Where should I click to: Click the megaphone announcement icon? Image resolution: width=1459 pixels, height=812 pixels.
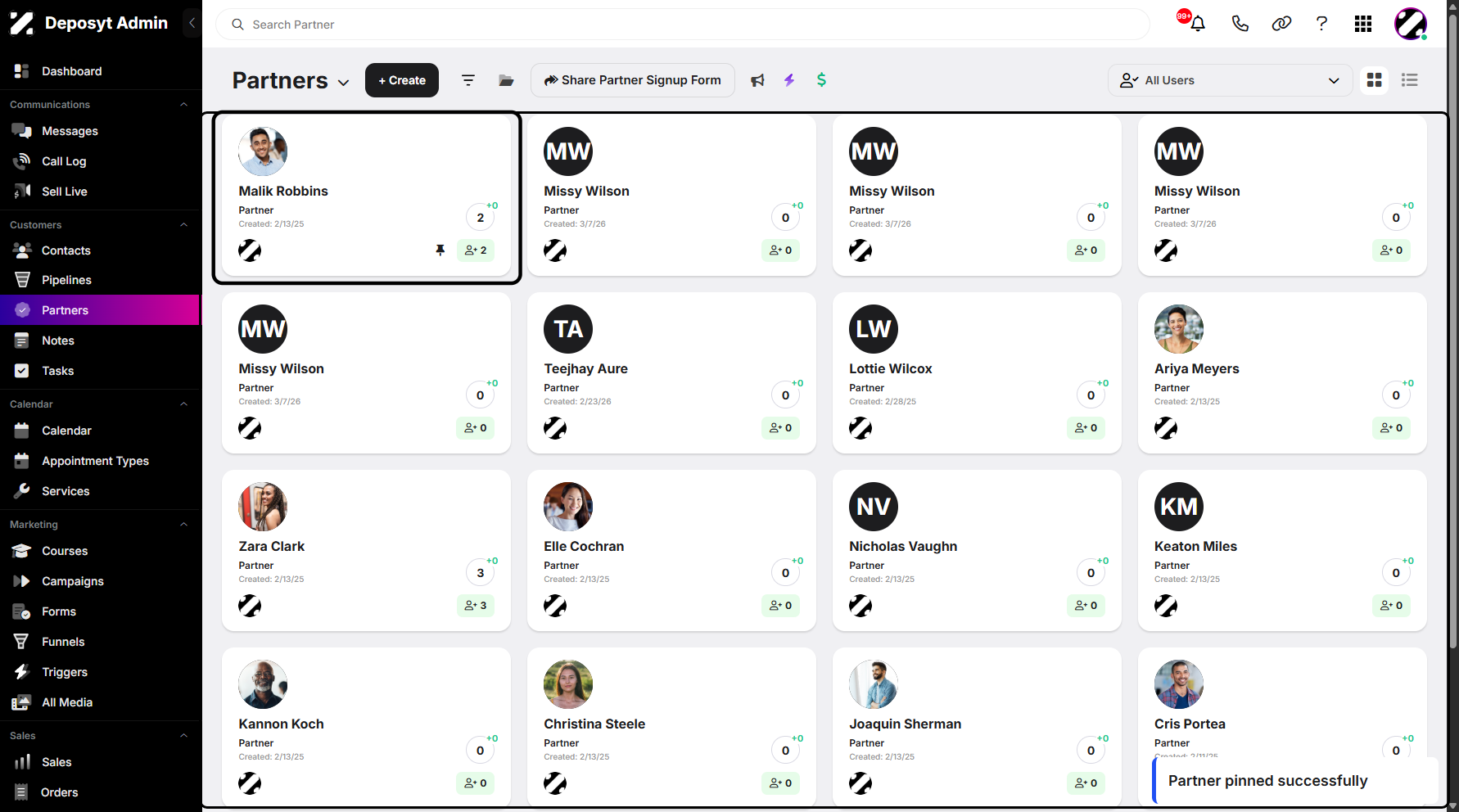point(757,80)
